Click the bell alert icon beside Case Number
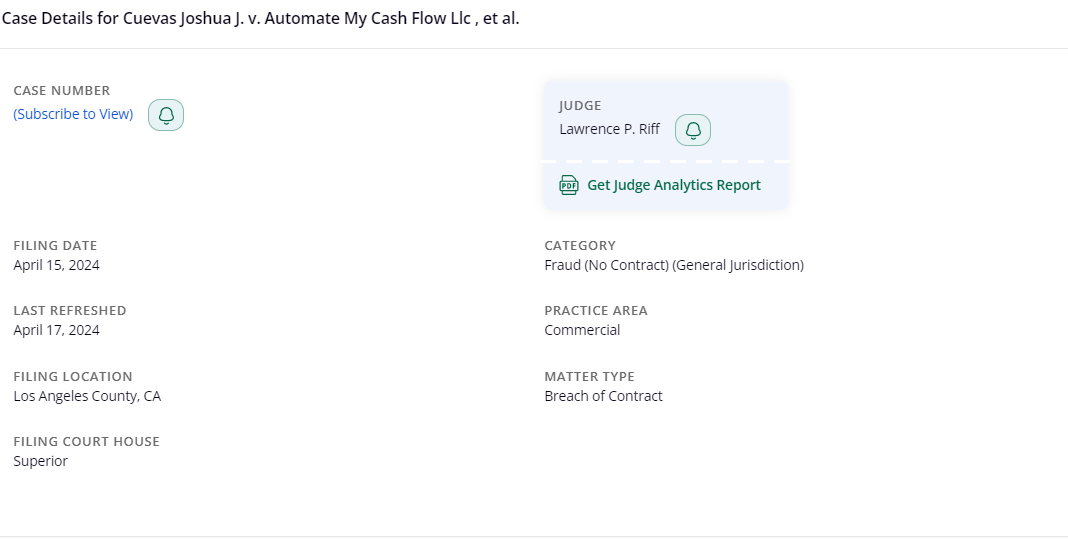Viewport: 1068px width, 539px height. [166, 115]
